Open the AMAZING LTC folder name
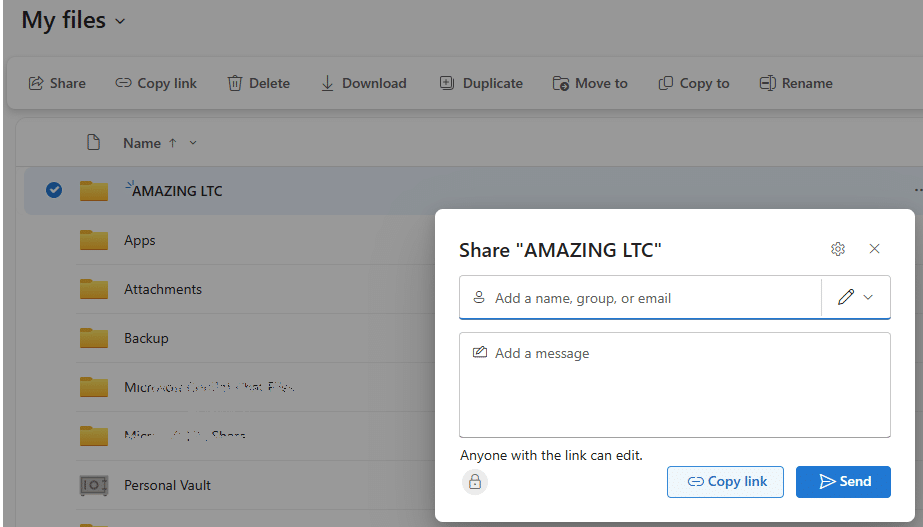Viewport: 923px width, 527px height. click(177, 191)
